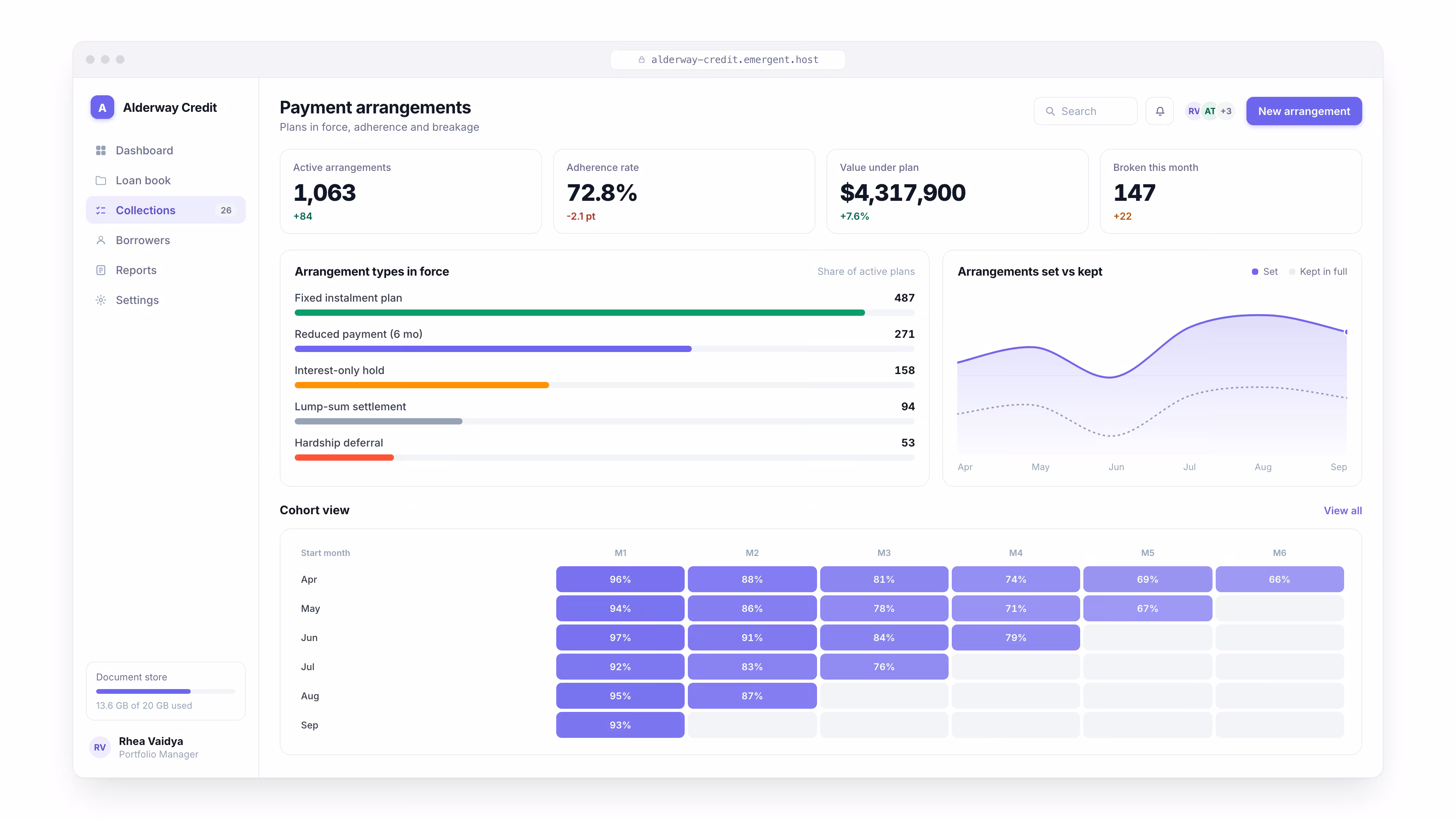Click the 53 hardship deferral count
Image resolution: width=1456 pixels, height=819 pixels.
pos(908,443)
